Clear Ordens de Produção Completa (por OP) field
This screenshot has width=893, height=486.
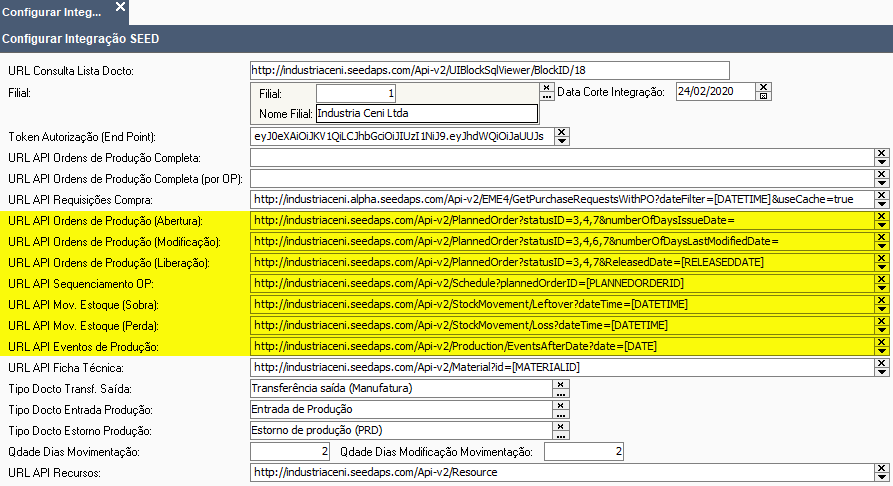click(x=882, y=174)
